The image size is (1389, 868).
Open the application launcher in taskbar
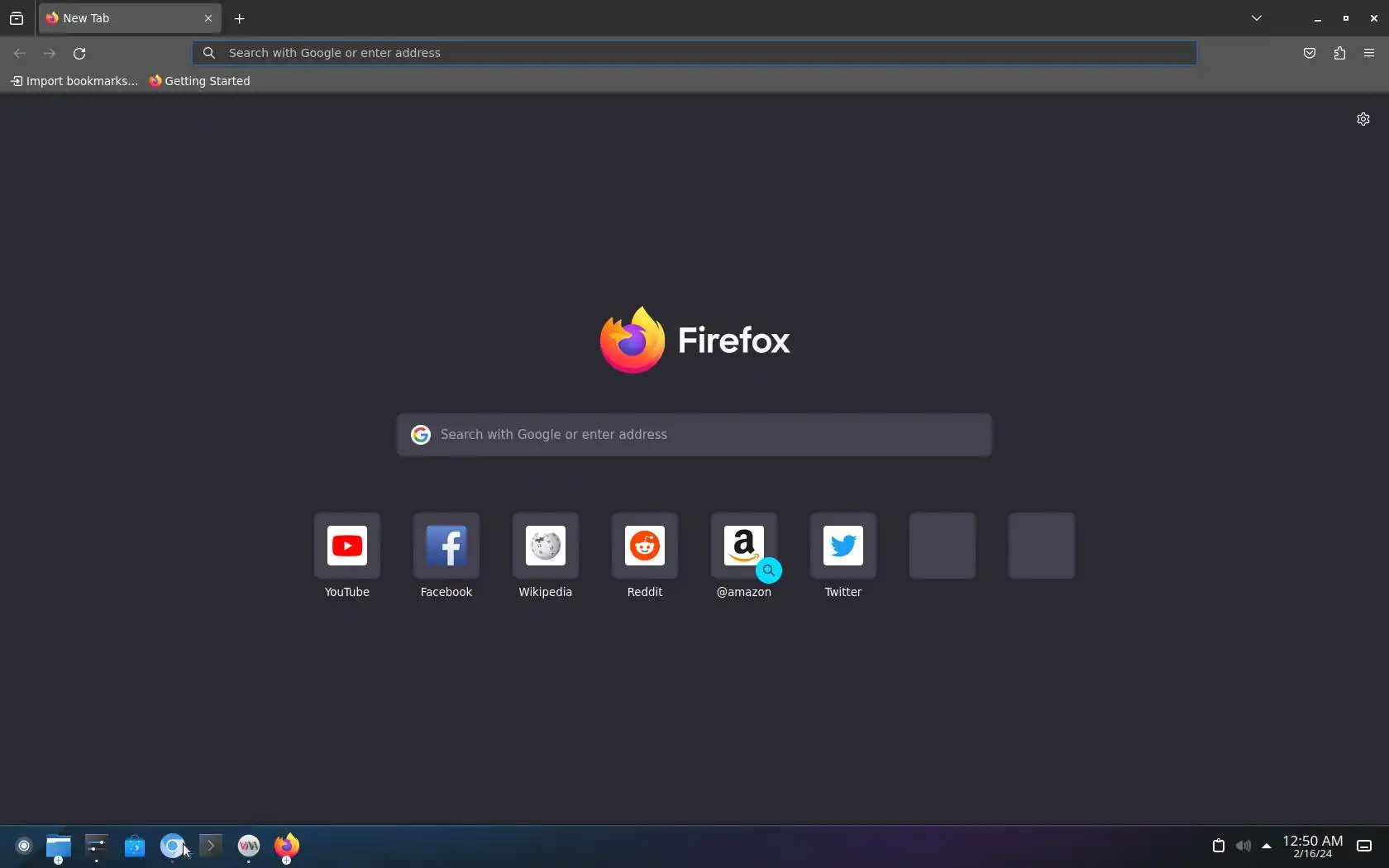(x=24, y=846)
